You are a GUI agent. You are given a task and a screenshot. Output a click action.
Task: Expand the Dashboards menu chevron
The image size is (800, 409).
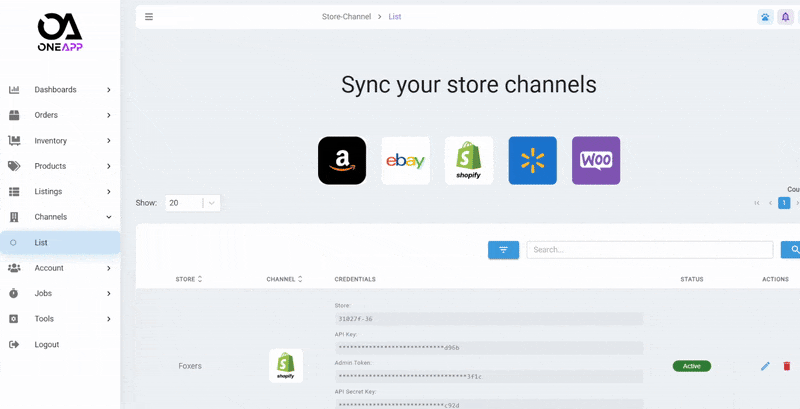click(x=109, y=90)
